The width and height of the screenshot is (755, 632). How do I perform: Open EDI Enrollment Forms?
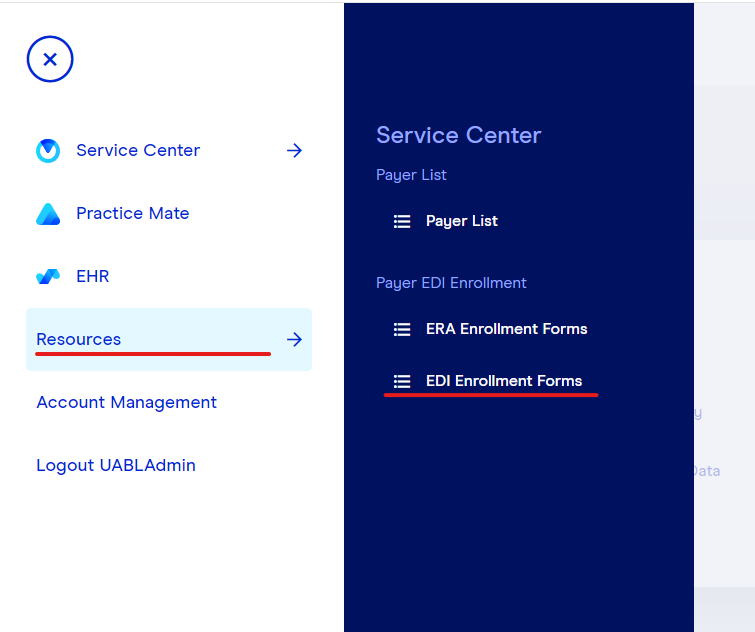pyautogui.click(x=504, y=381)
